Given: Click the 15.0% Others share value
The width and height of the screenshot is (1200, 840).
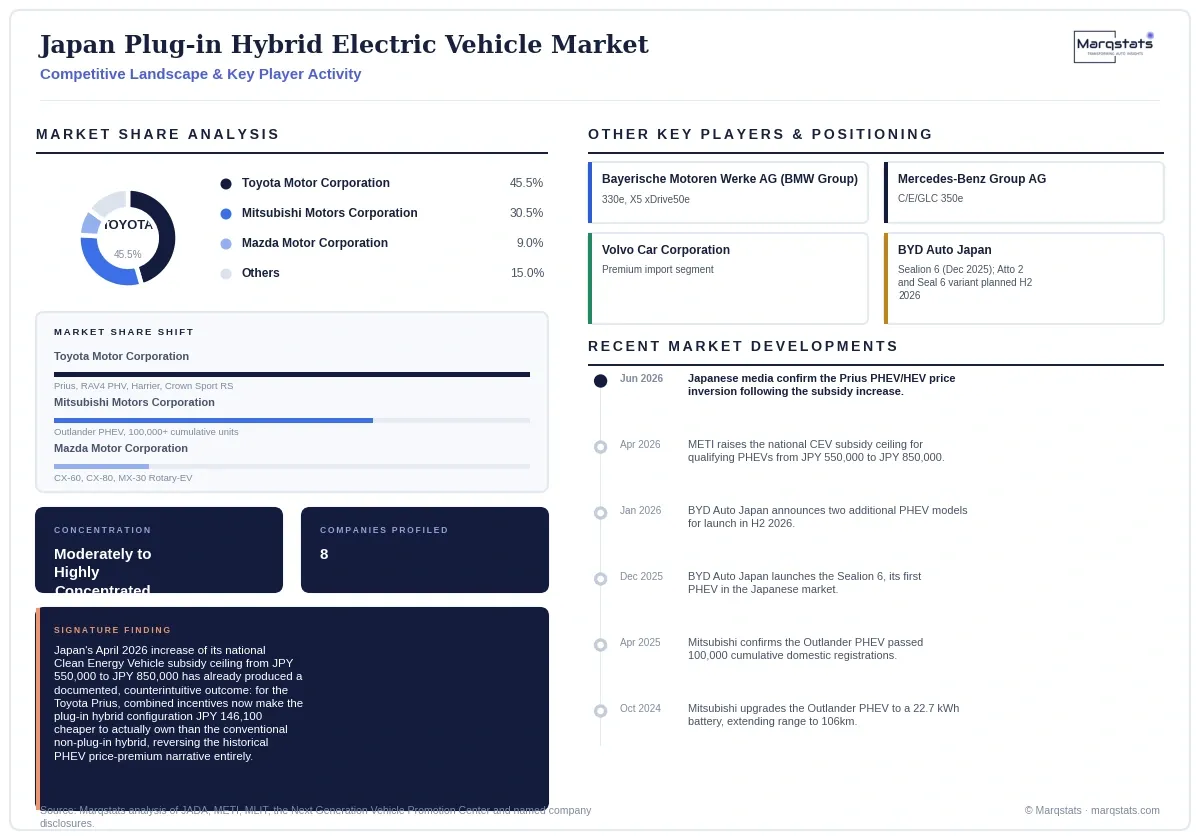Looking at the screenshot, I should click(x=527, y=273).
